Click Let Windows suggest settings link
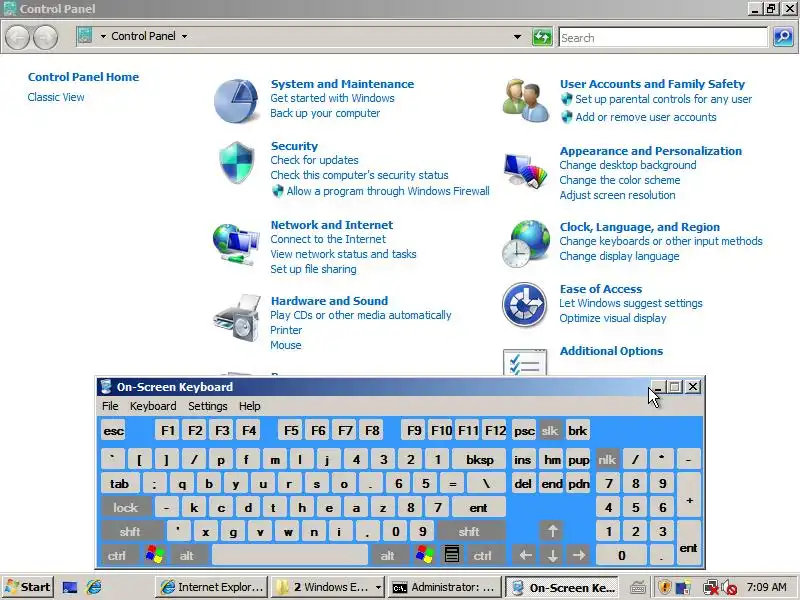The width and height of the screenshot is (800, 600). coord(631,303)
